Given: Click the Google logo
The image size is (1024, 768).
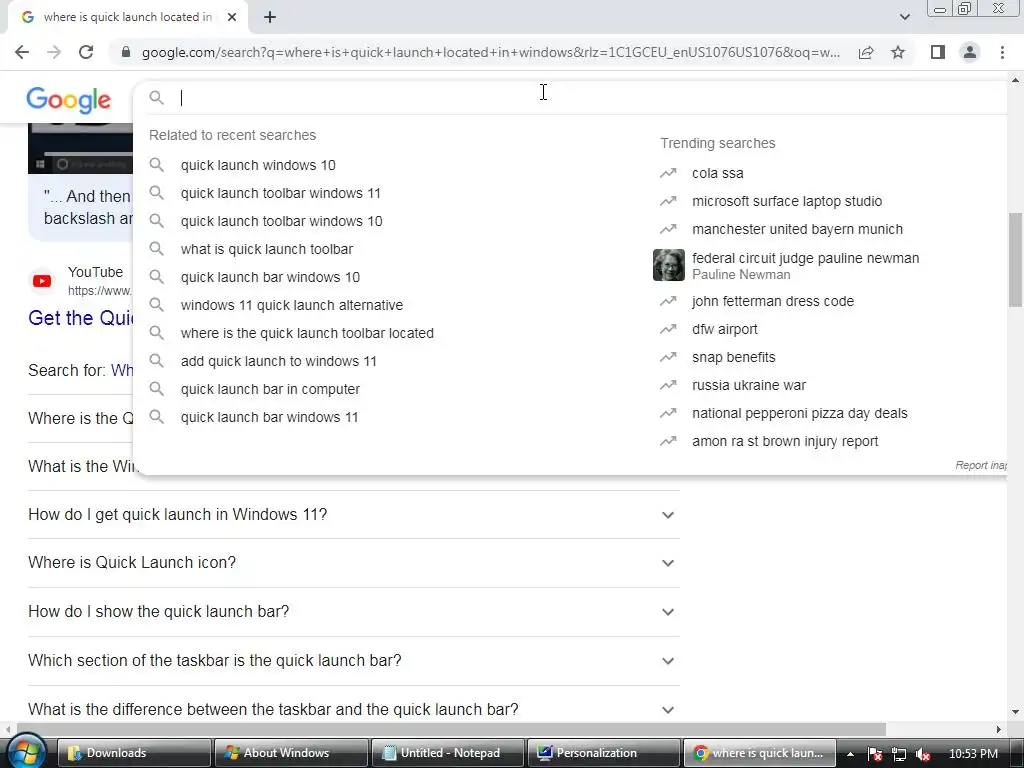Looking at the screenshot, I should pyautogui.click(x=69, y=99).
